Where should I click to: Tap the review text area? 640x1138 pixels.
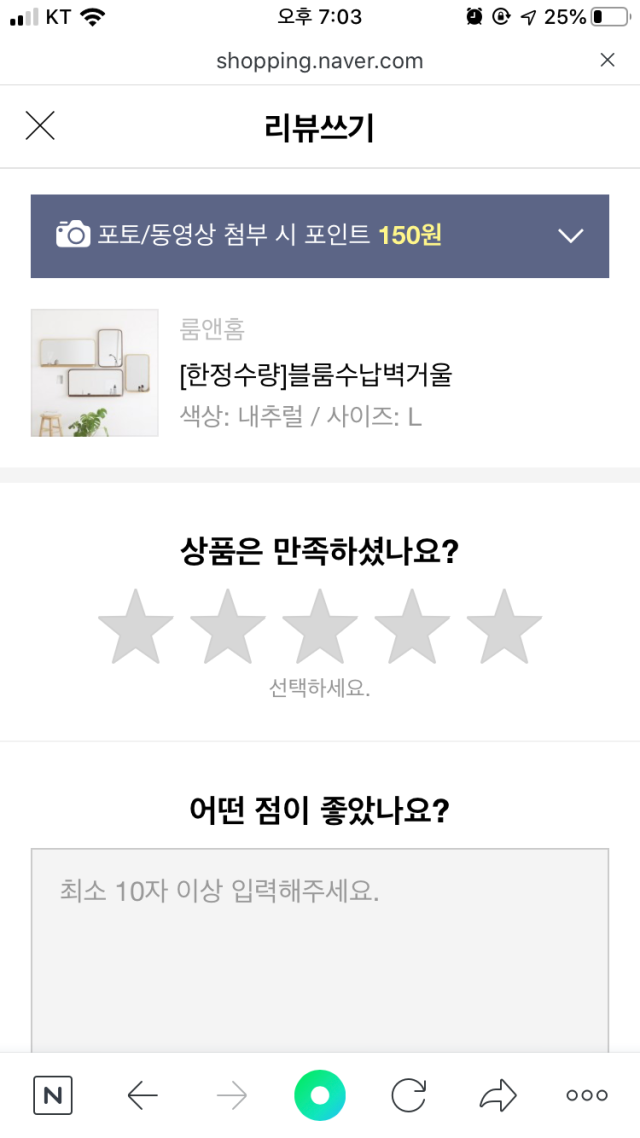tap(320, 951)
